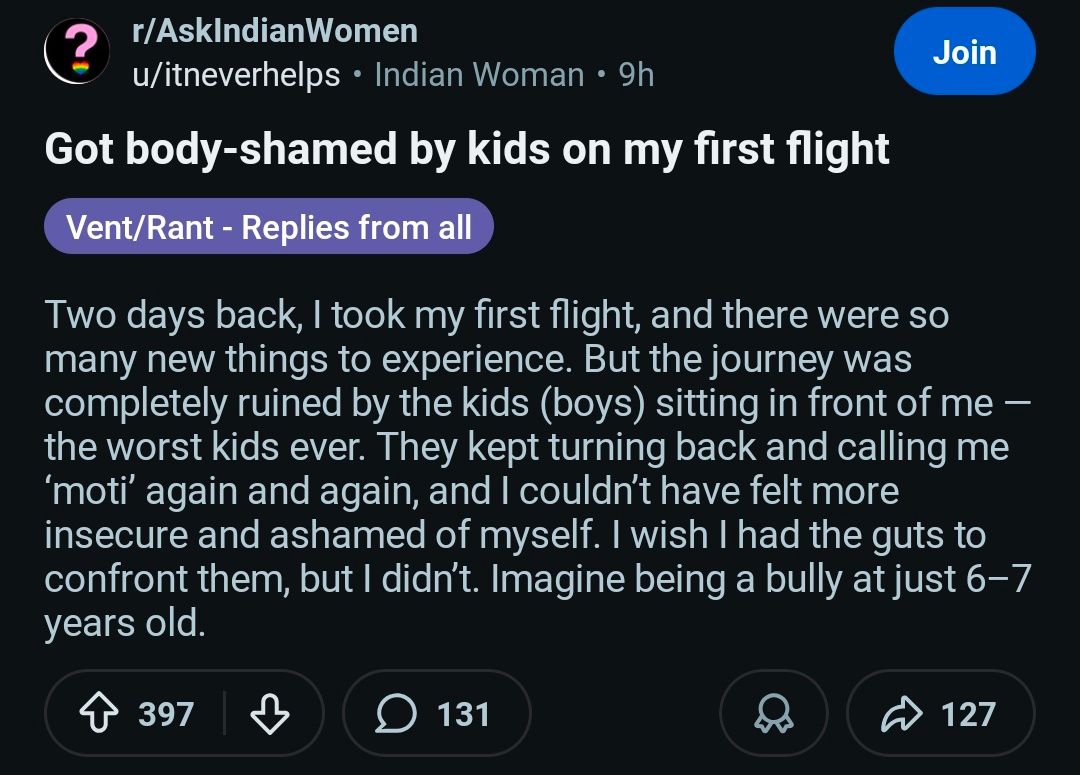The image size is (1080, 775).
Task: Filter by Vent/Rant - Replies from all flair
Action: [x=269, y=227]
